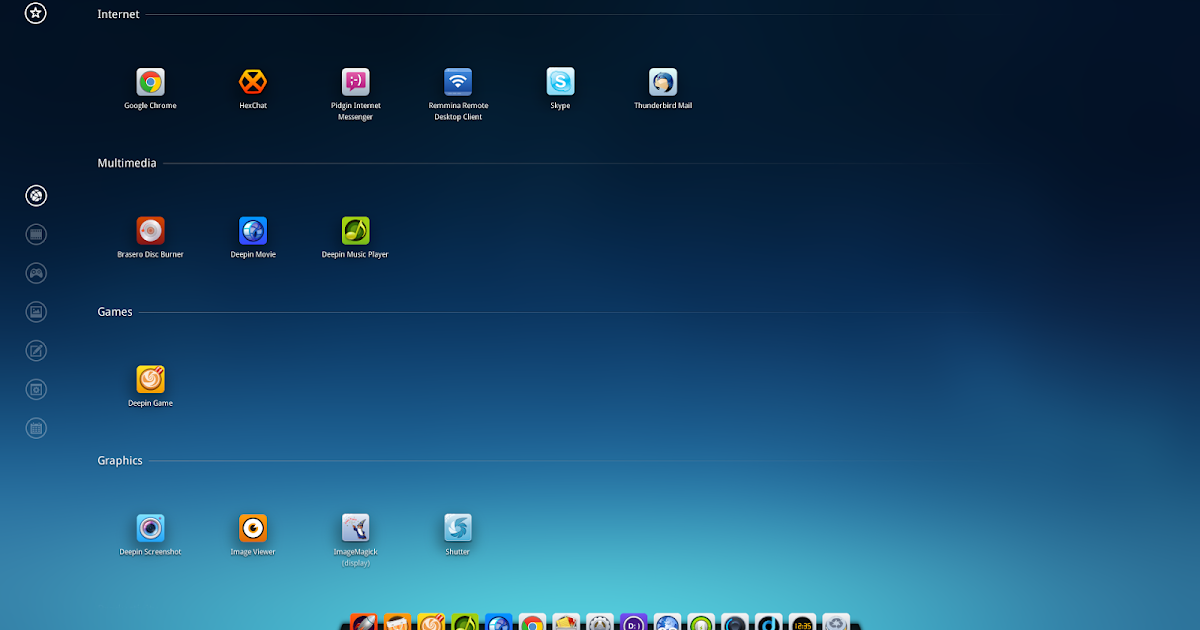Image resolution: width=1200 pixels, height=630 pixels.
Task: Jump to Games via the gamepad sidebar icon
Action: tap(36, 273)
